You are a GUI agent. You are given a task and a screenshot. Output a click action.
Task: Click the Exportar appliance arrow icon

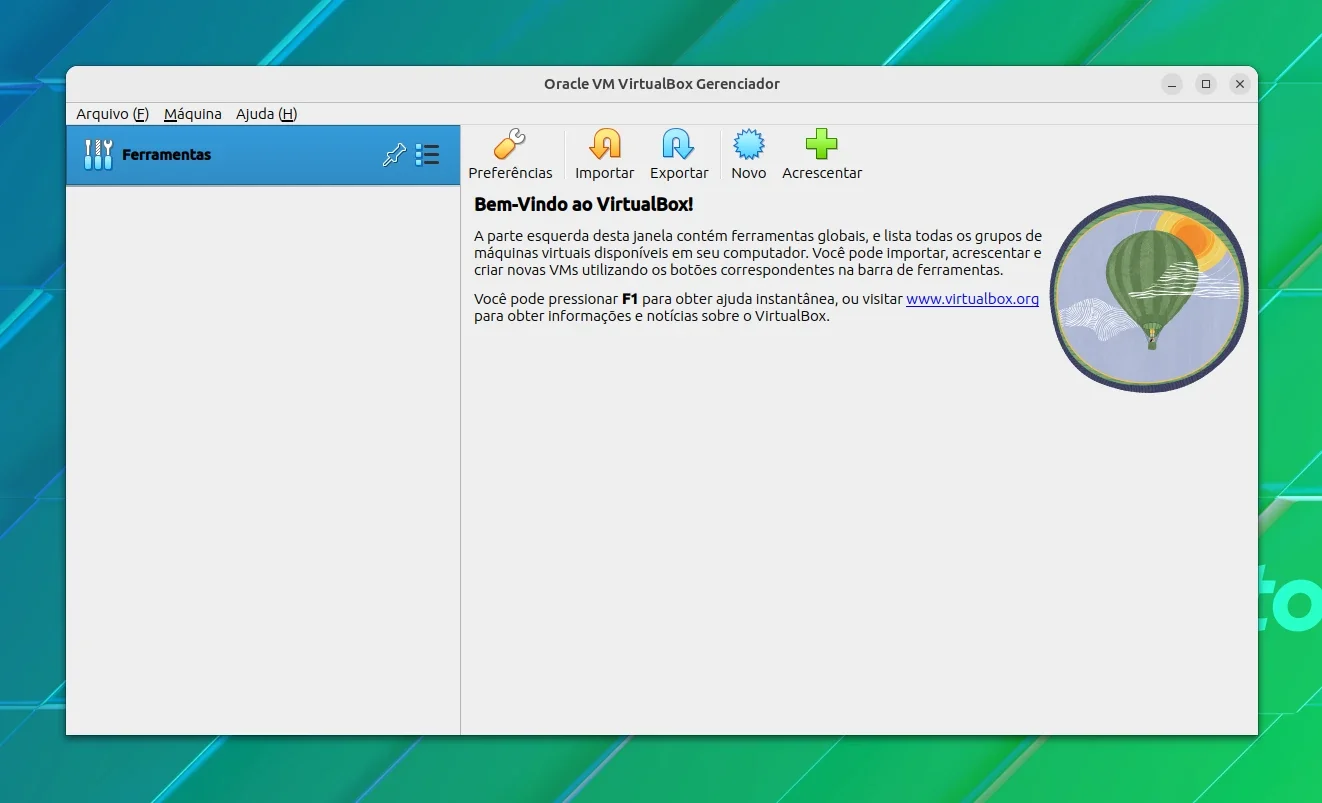pyautogui.click(x=678, y=145)
